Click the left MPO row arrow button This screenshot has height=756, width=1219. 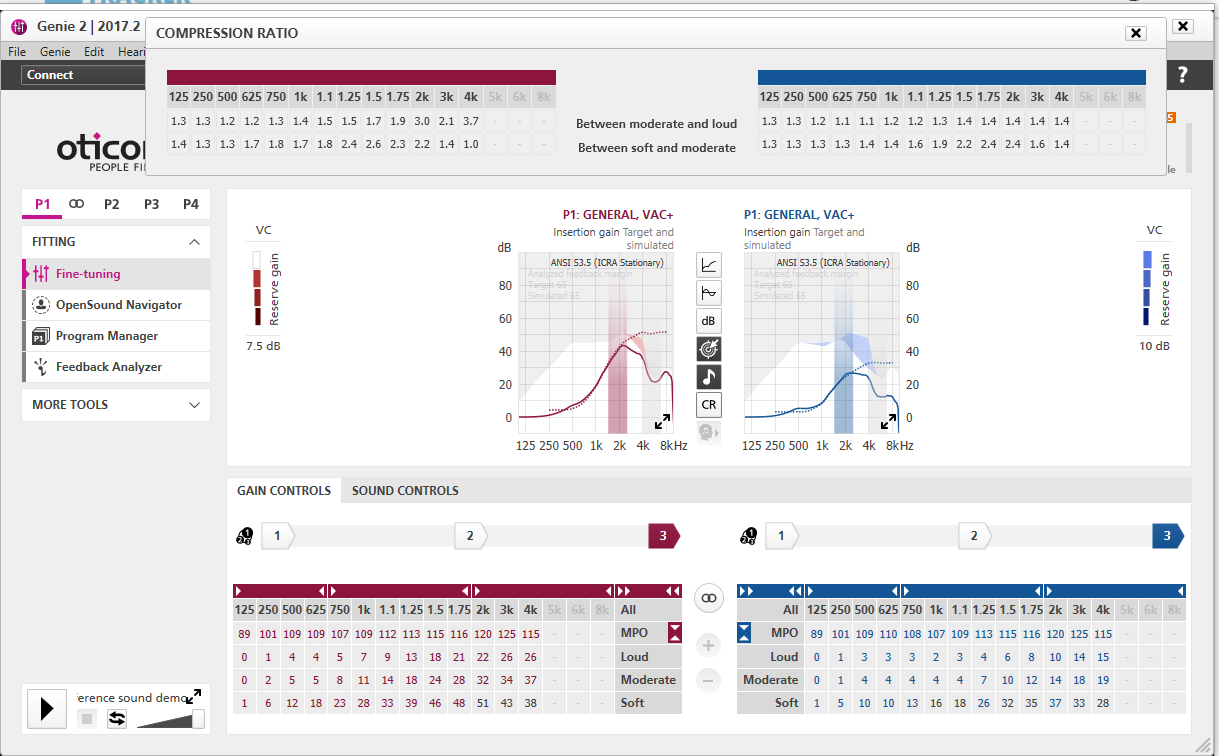coord(676,633)
